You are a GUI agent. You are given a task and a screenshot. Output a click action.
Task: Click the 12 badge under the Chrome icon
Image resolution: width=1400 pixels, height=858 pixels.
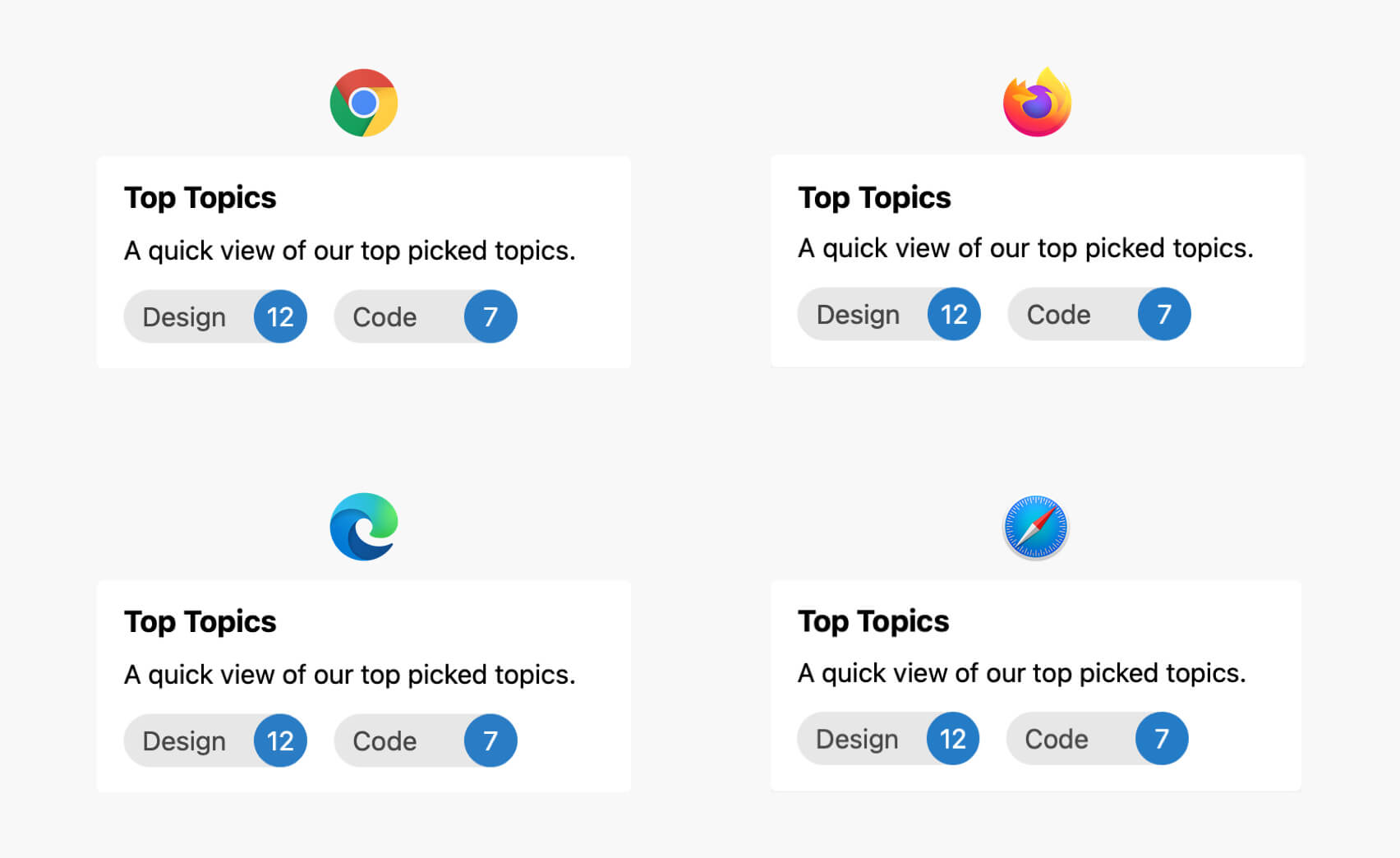point(280,316)
